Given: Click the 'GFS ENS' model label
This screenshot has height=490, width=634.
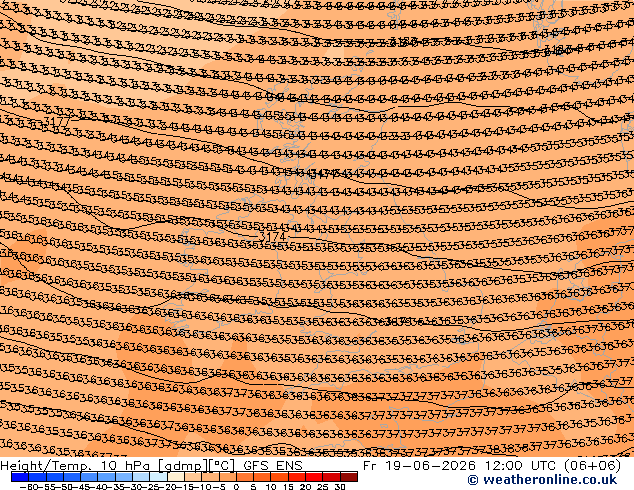Looking at the screenshot, I should click(273, 466).
